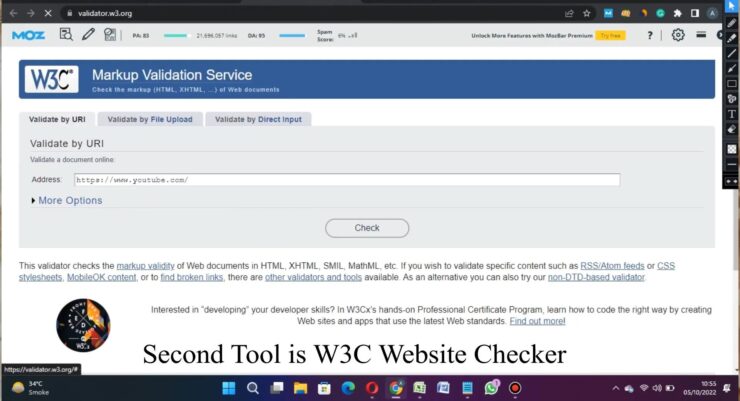Choose annotation line thickness option
The image size is (740, 401).
(732, 165)
